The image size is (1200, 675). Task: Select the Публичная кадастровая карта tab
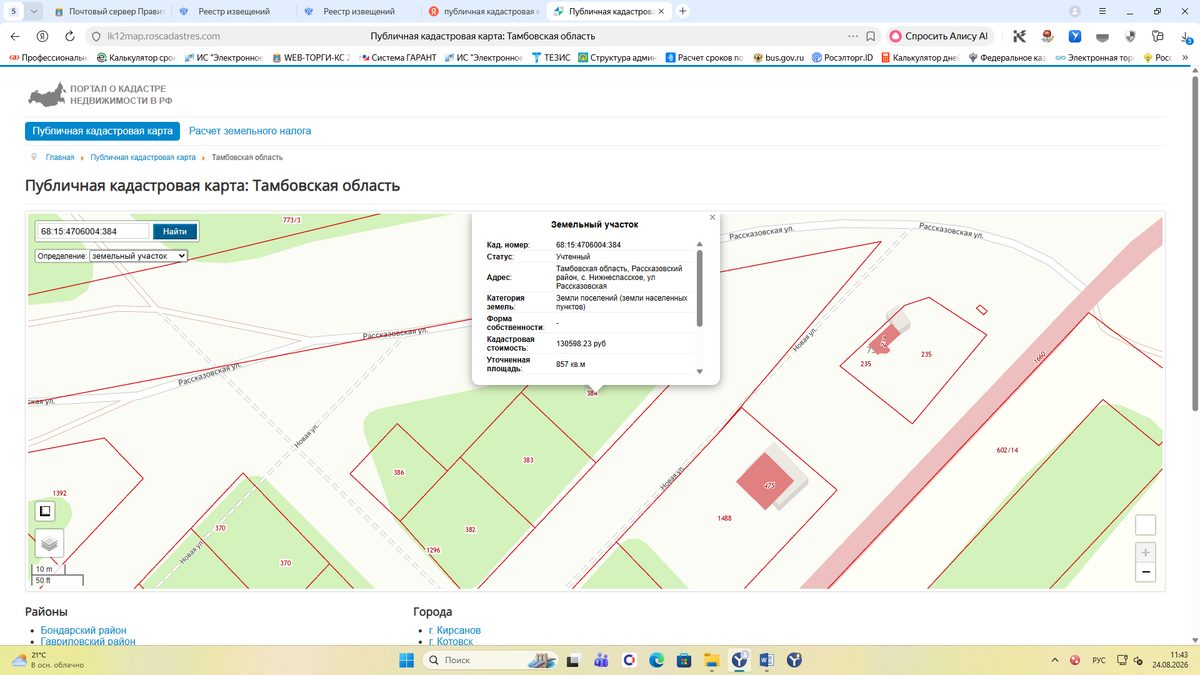pos(102,131)
